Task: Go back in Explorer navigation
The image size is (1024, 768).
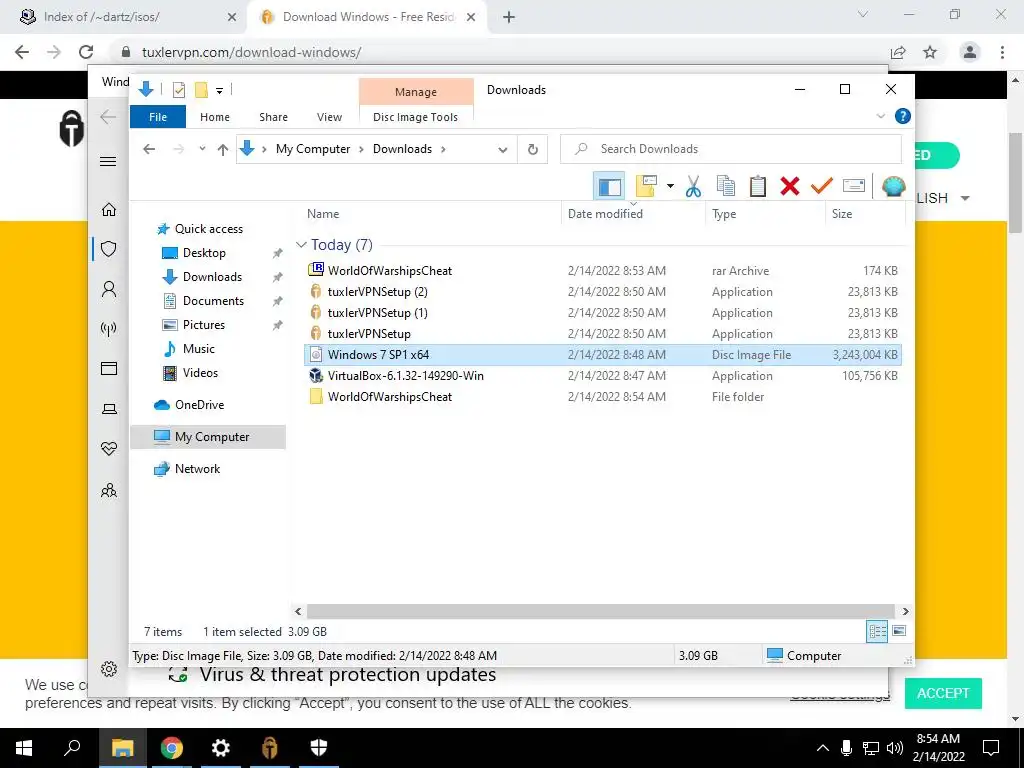Action: tap(149, 149)
